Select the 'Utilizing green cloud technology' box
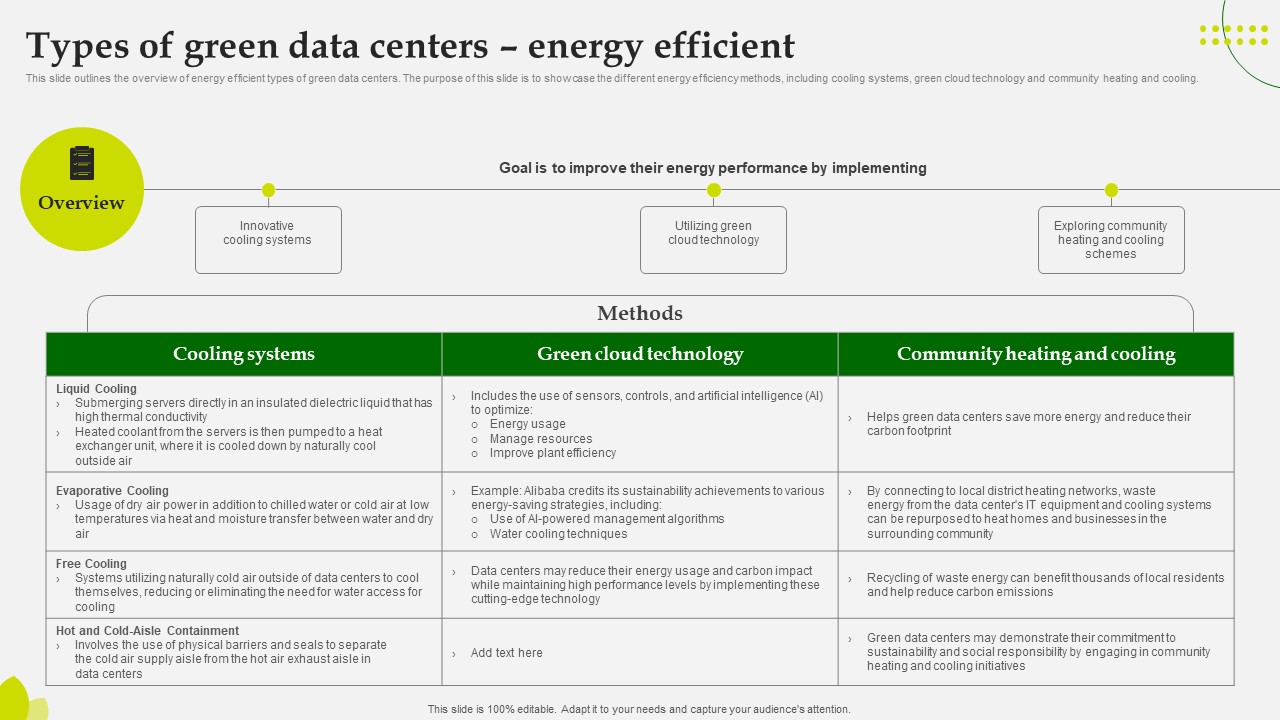The height and width of the screenshot is (720, 1280). tap(713, 240)
